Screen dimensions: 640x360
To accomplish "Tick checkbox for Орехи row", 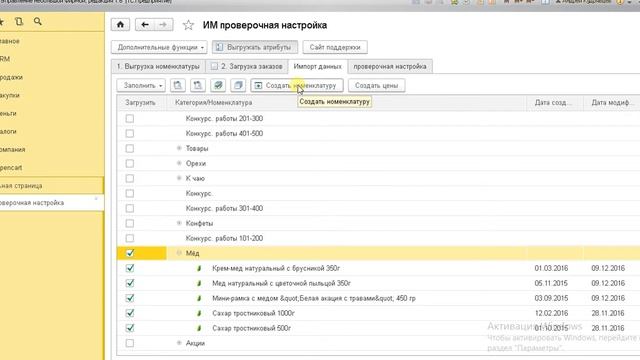I will point(130,163).
